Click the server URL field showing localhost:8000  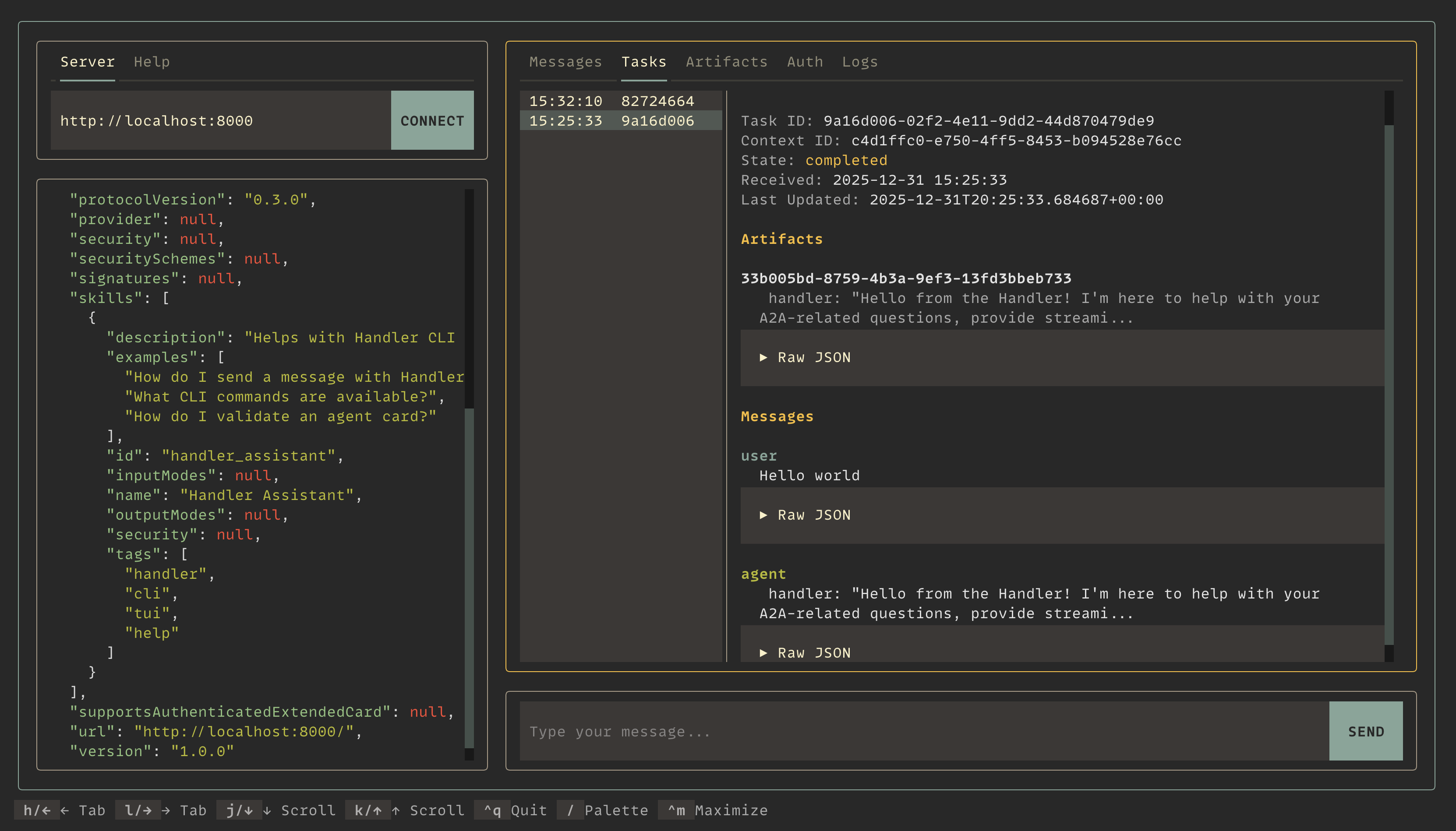click(217, 120)
